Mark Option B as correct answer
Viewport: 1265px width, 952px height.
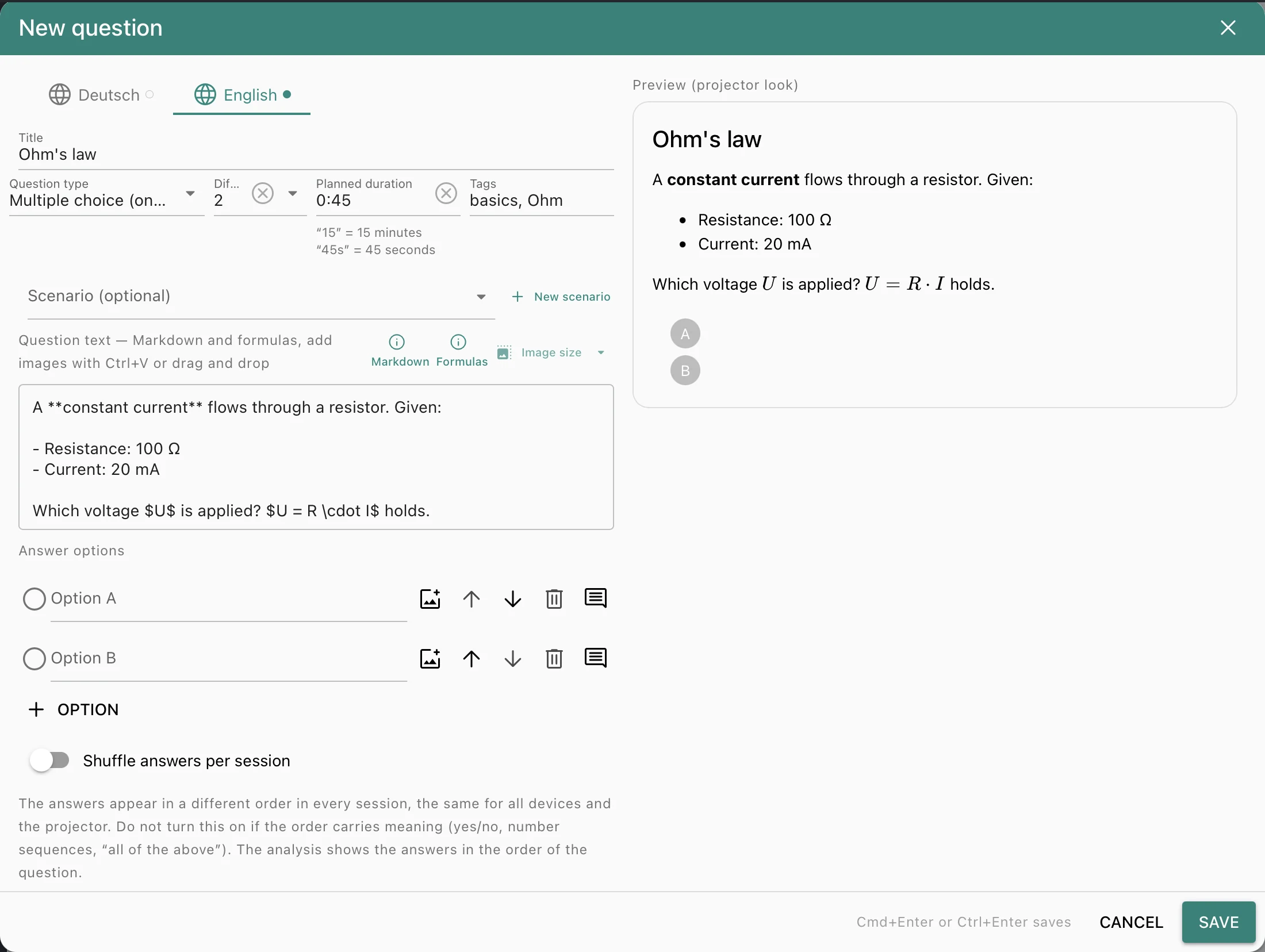(34, 659)
